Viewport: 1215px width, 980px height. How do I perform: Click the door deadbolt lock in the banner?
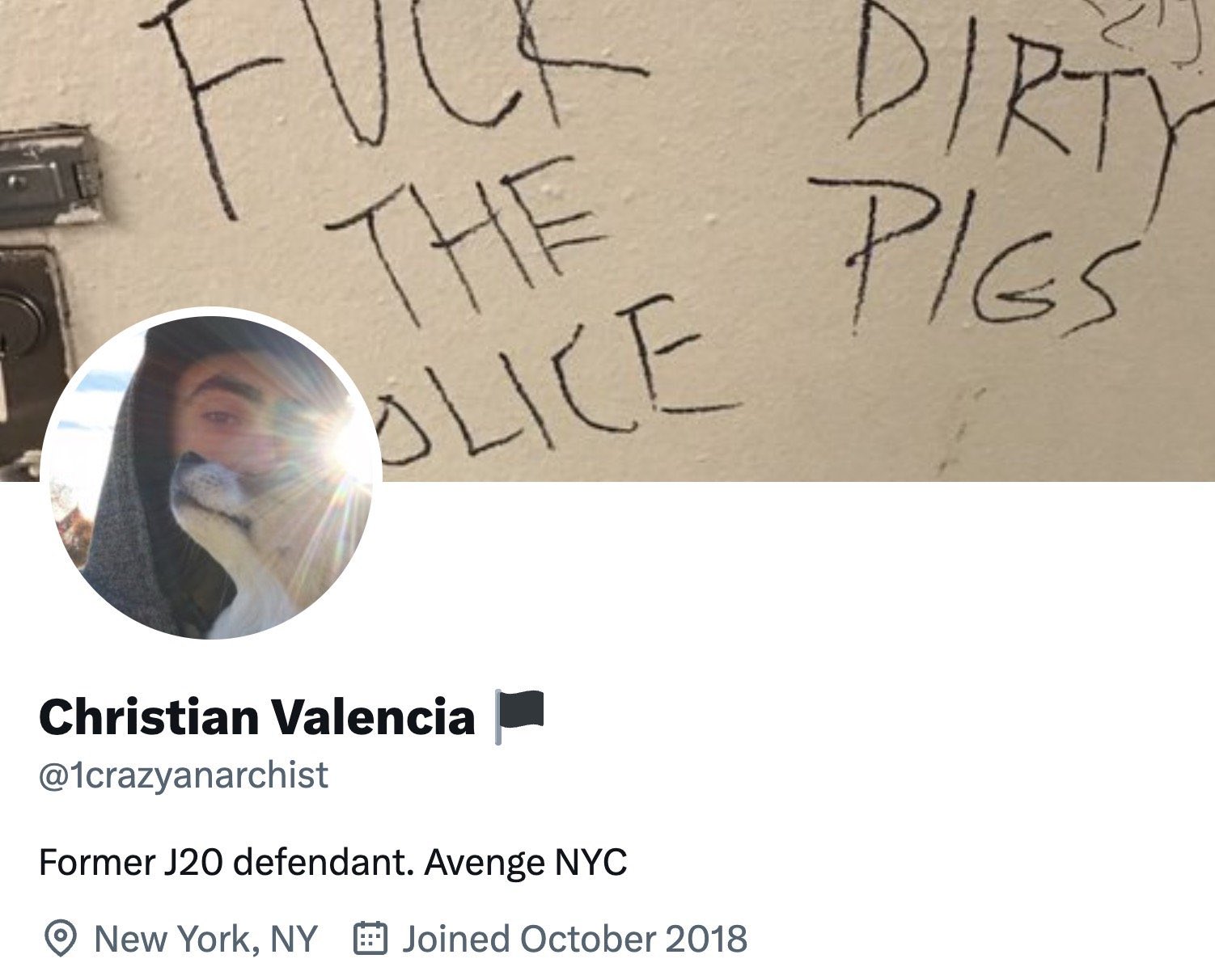click(x=28, y=340)
